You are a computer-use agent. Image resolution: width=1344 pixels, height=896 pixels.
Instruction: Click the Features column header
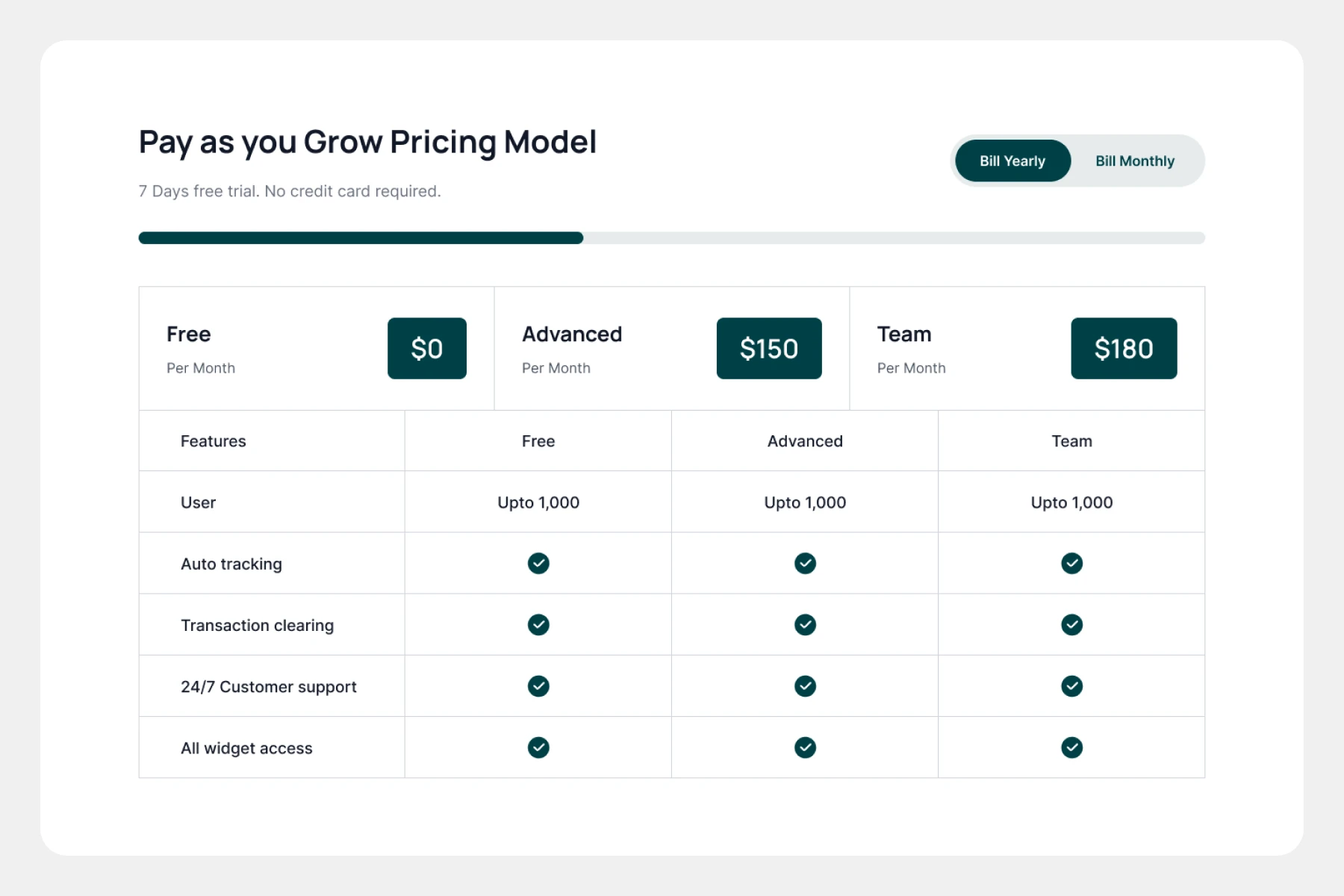[214, 441]
